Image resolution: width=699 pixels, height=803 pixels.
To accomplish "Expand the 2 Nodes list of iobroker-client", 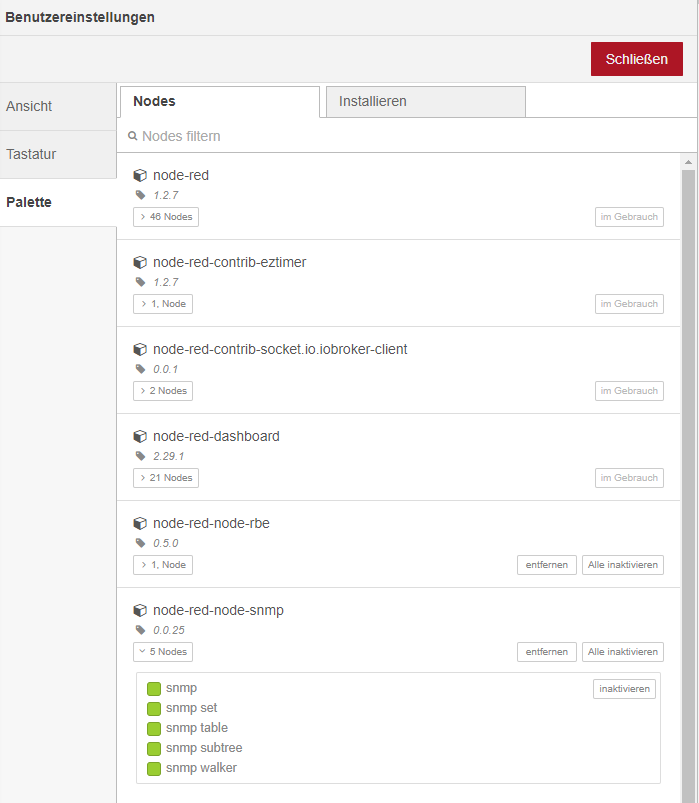I will (x=163, y=391).
